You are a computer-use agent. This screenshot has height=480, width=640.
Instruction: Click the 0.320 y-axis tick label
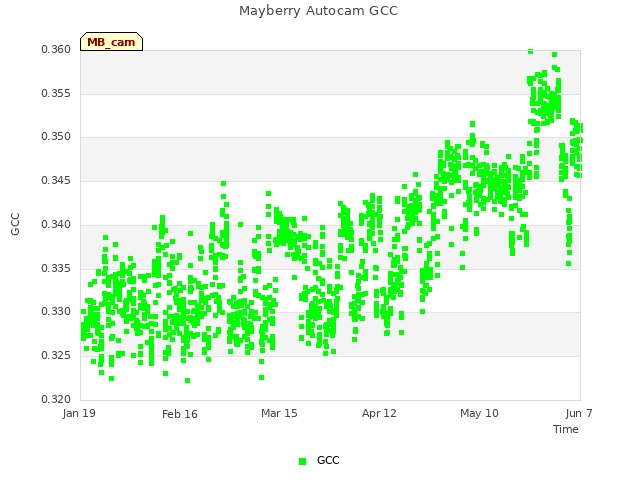pyautogui.click(x=56, y=399)
